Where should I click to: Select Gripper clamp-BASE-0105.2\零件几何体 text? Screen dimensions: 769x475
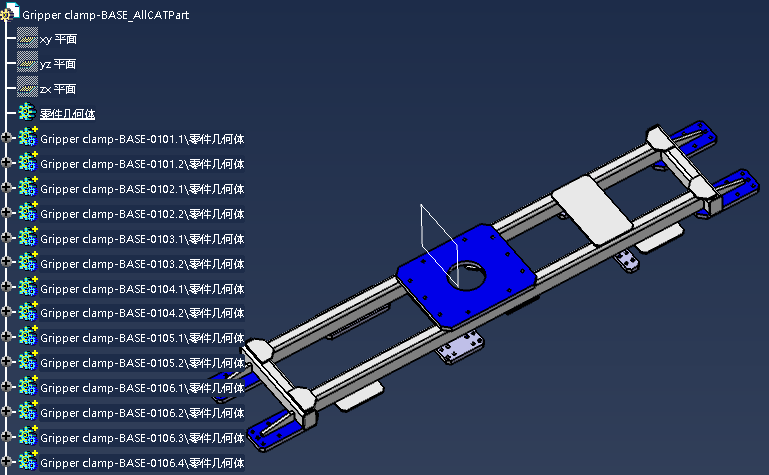click(142, 363)
